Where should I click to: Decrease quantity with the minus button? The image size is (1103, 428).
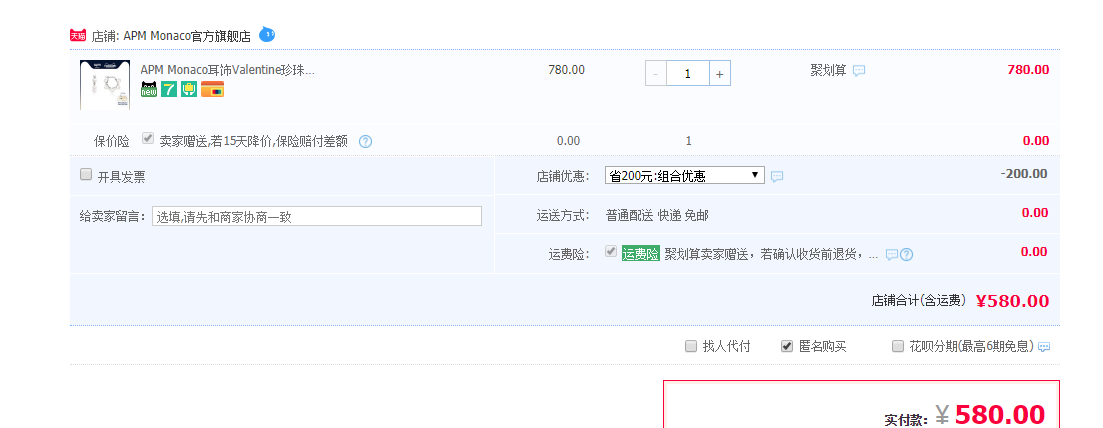tap(656, 73)
